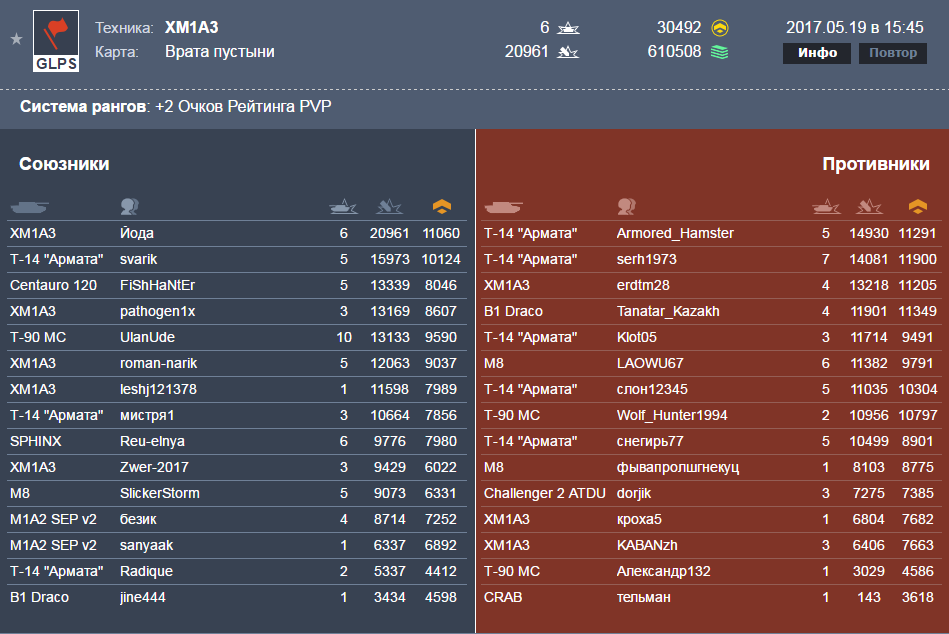Image resolution: width=949 pixels, height=634 pixels.
Task: Click the favorite star icon beside GLPS emblem
Action: coord(16,39)
